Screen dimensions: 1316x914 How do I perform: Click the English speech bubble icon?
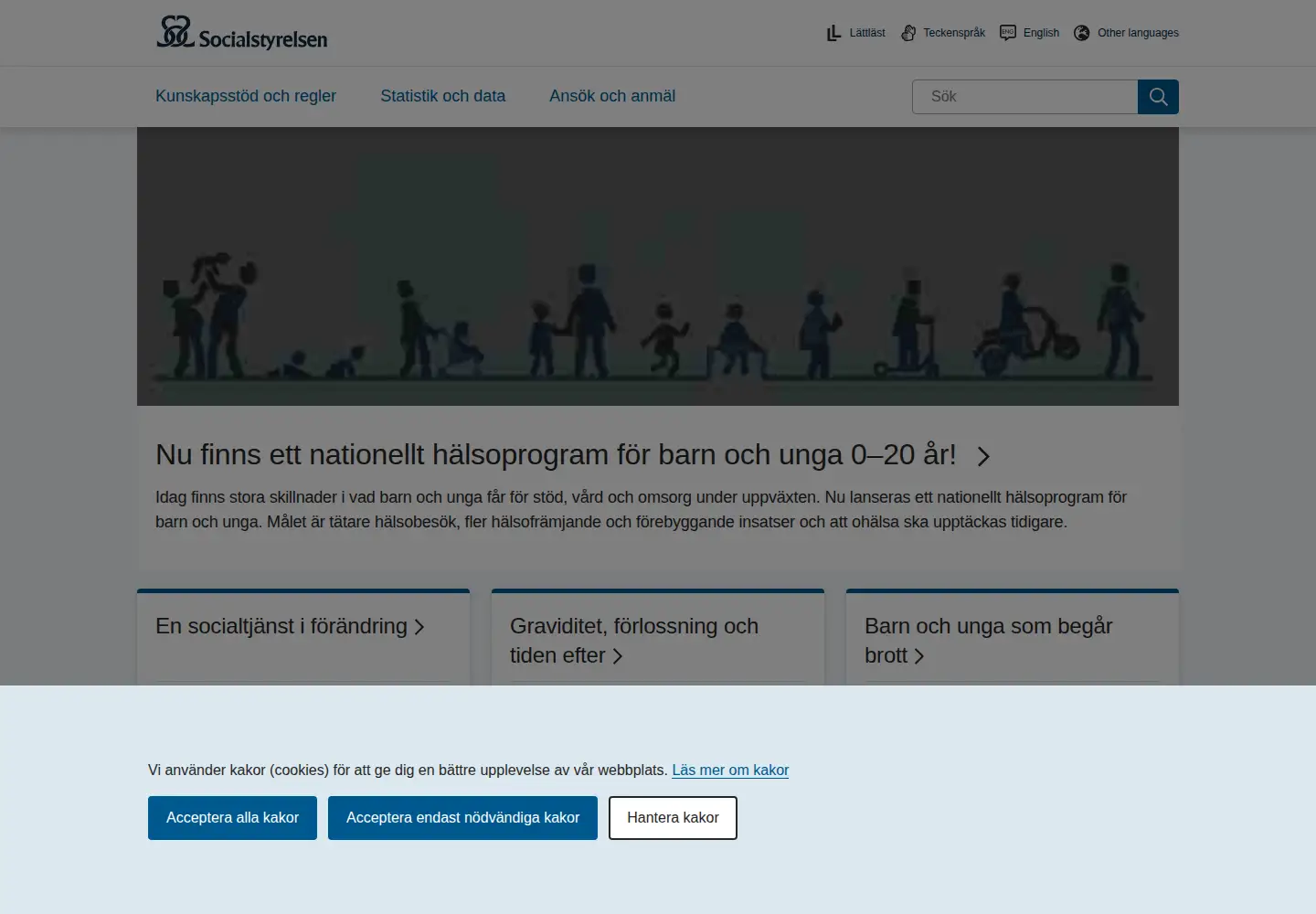(x=1008, y=33)
